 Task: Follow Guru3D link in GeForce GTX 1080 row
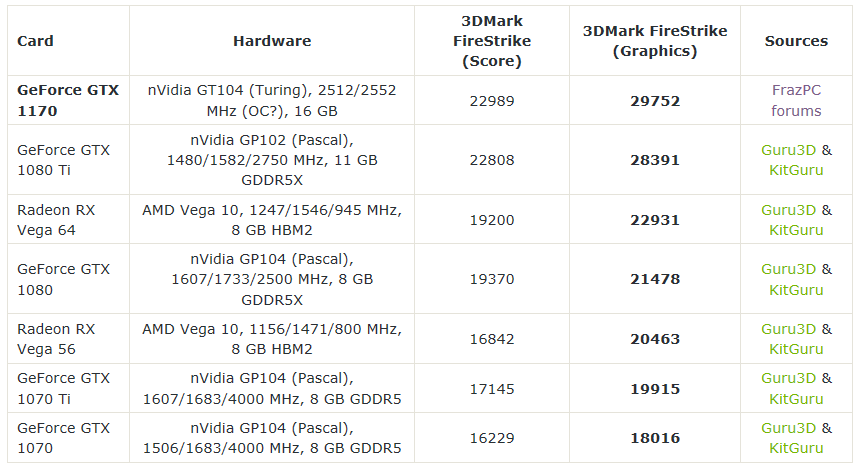tap(788, 269)
